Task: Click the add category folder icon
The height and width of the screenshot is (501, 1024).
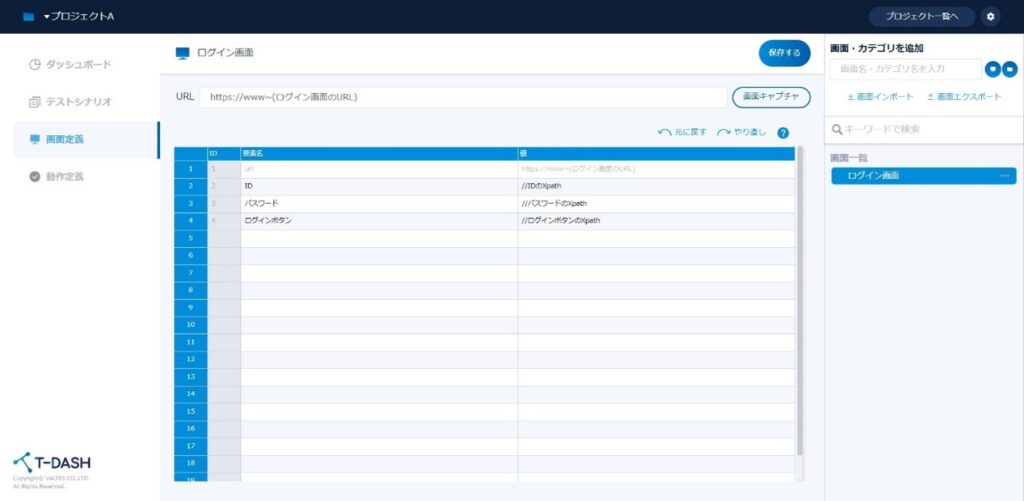Action: [1009, 69]
